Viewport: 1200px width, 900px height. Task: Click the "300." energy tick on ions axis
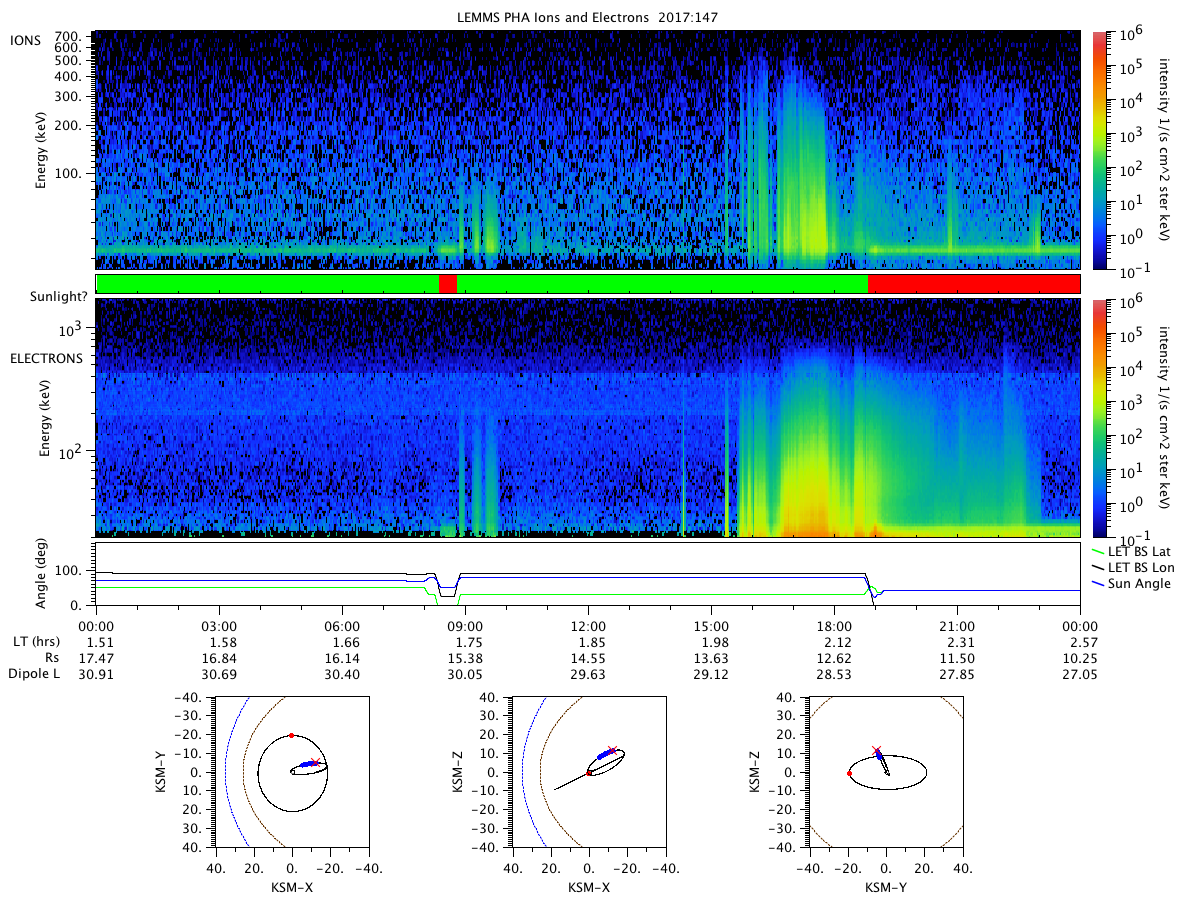click(x=69, y=97)
